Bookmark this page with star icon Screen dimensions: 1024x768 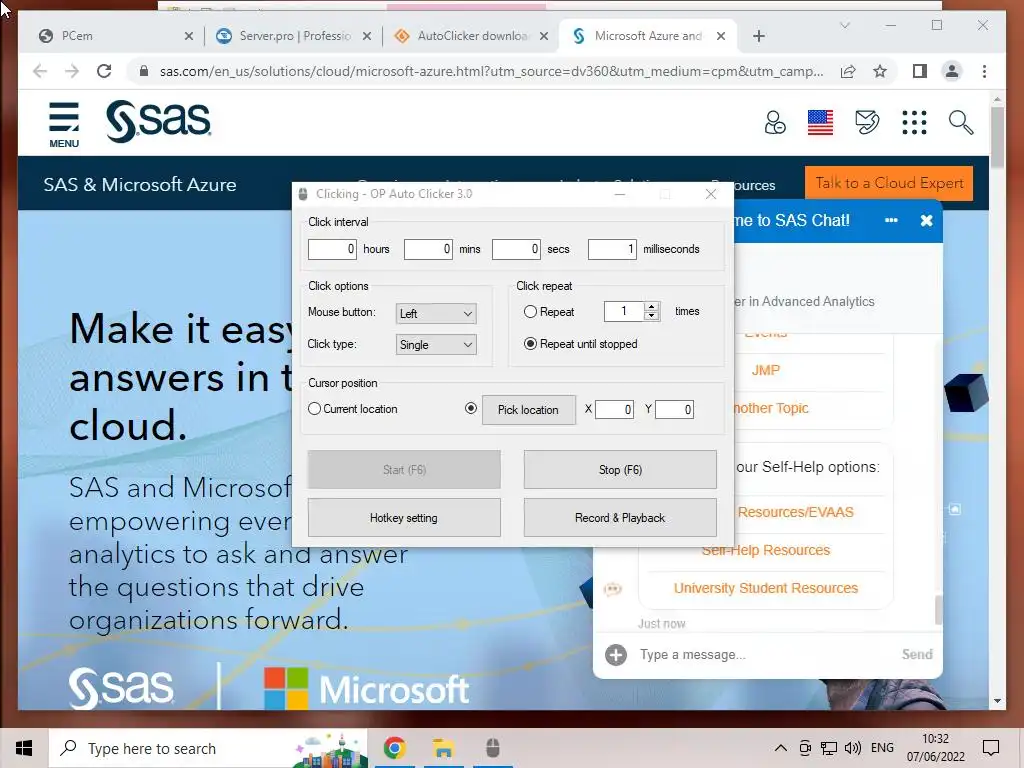pos(880,71)
